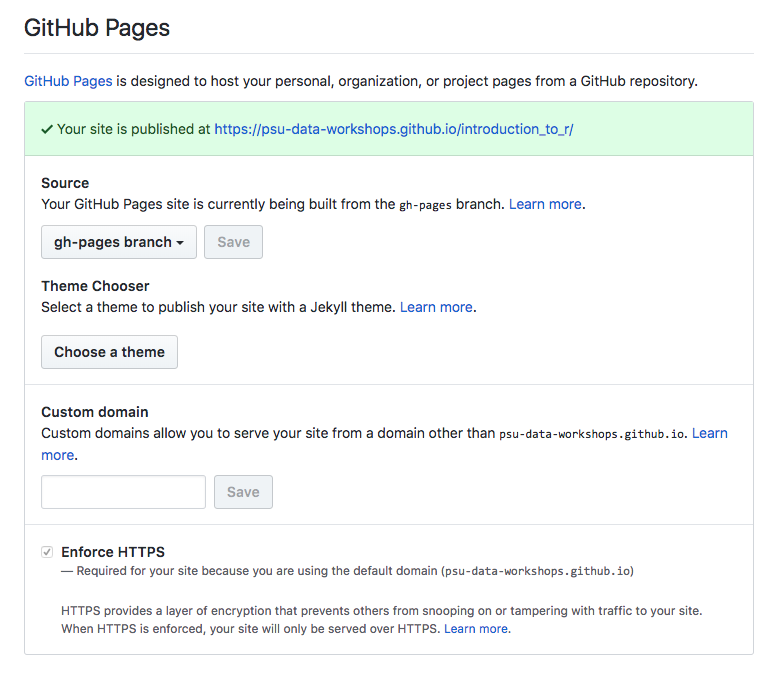Click the custom domain text field
Viewport: 772px width, 683px height.
click(x=123, y=492)
